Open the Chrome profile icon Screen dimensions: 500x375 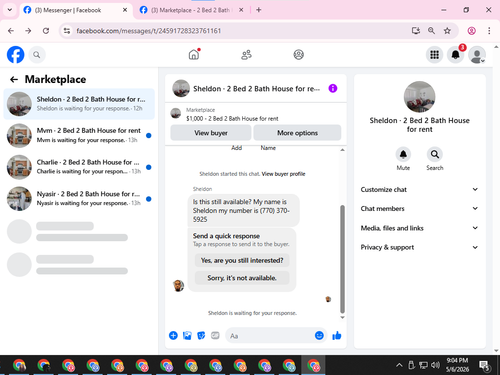pos(471,31)
